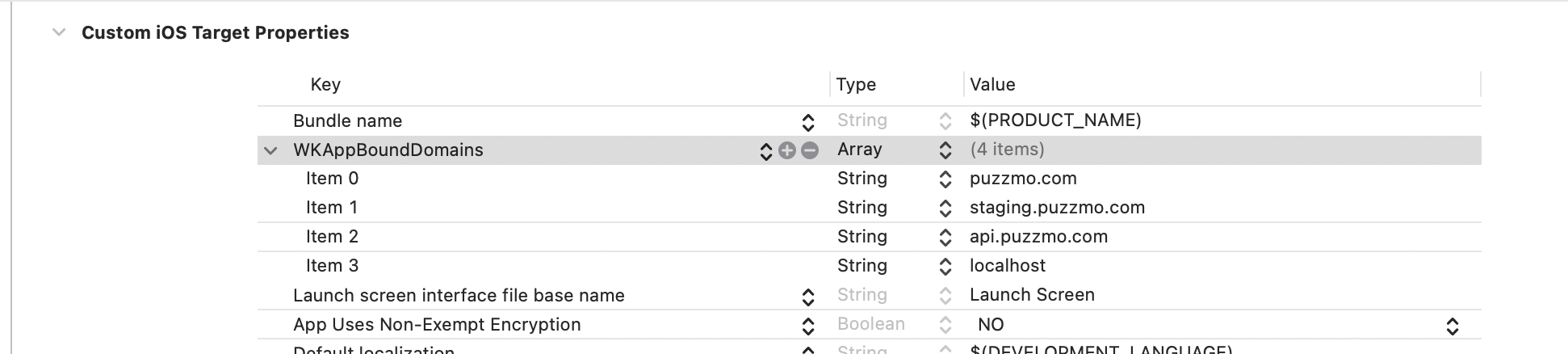Open key chooser for Bundle name
Viewport: 1568px width, 354px height.
pyautogui.click(x=807, y=121)
